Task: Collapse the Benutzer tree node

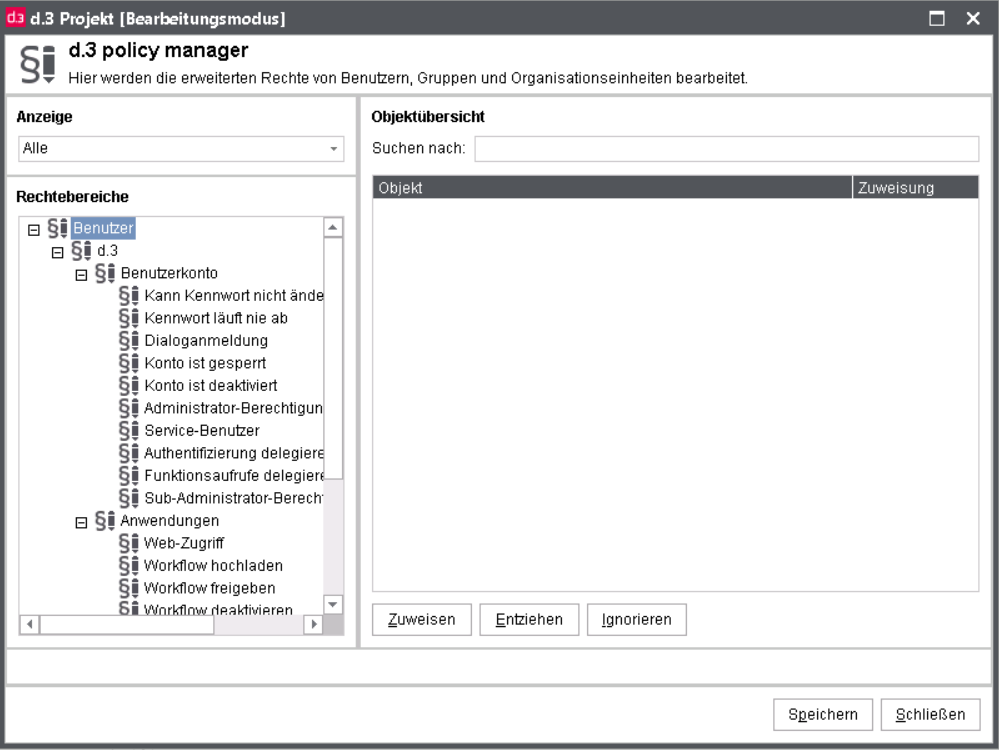Action: click(x=34, y=230)
